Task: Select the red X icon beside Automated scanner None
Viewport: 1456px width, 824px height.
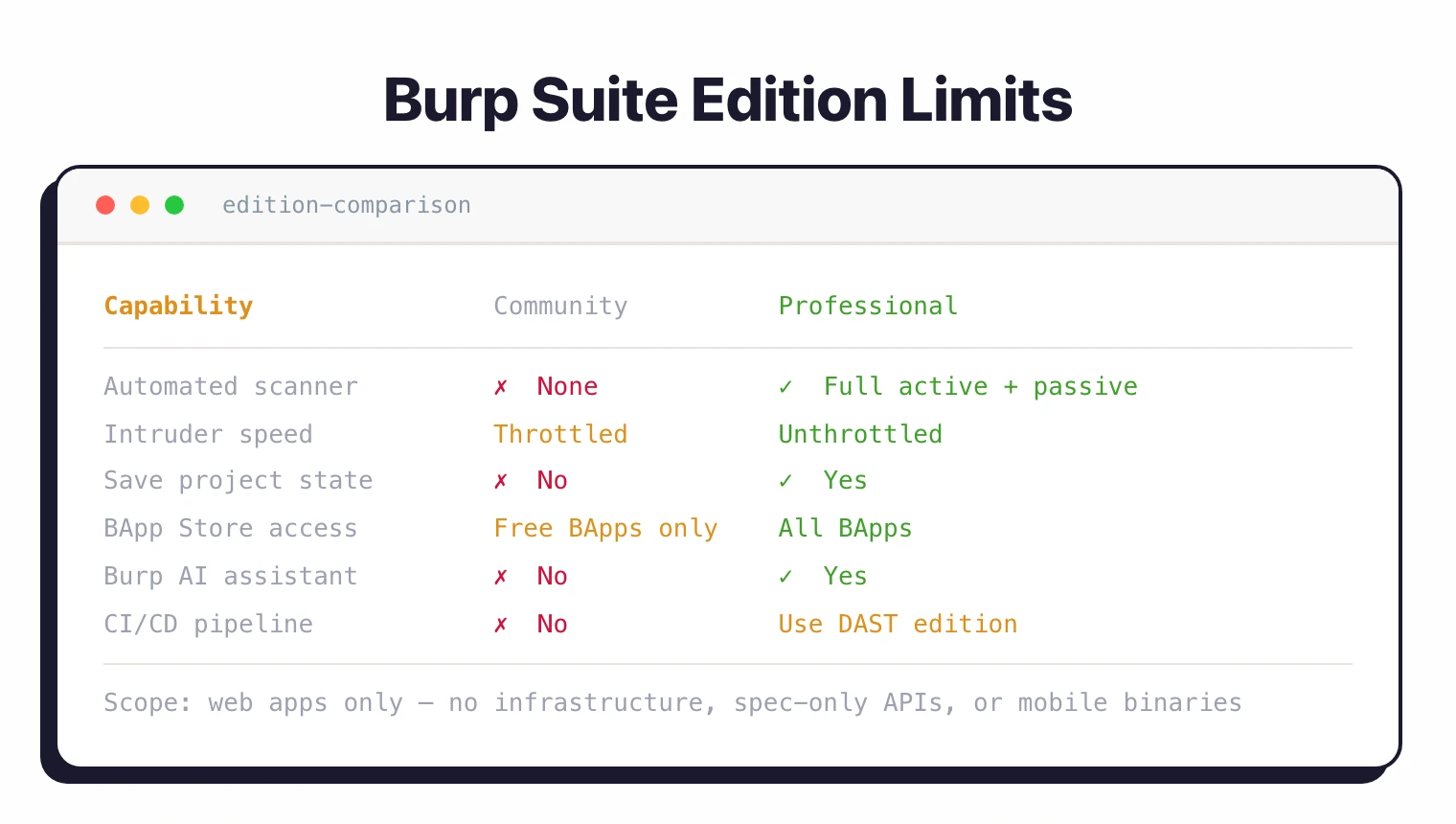Action: coord(501,386)
